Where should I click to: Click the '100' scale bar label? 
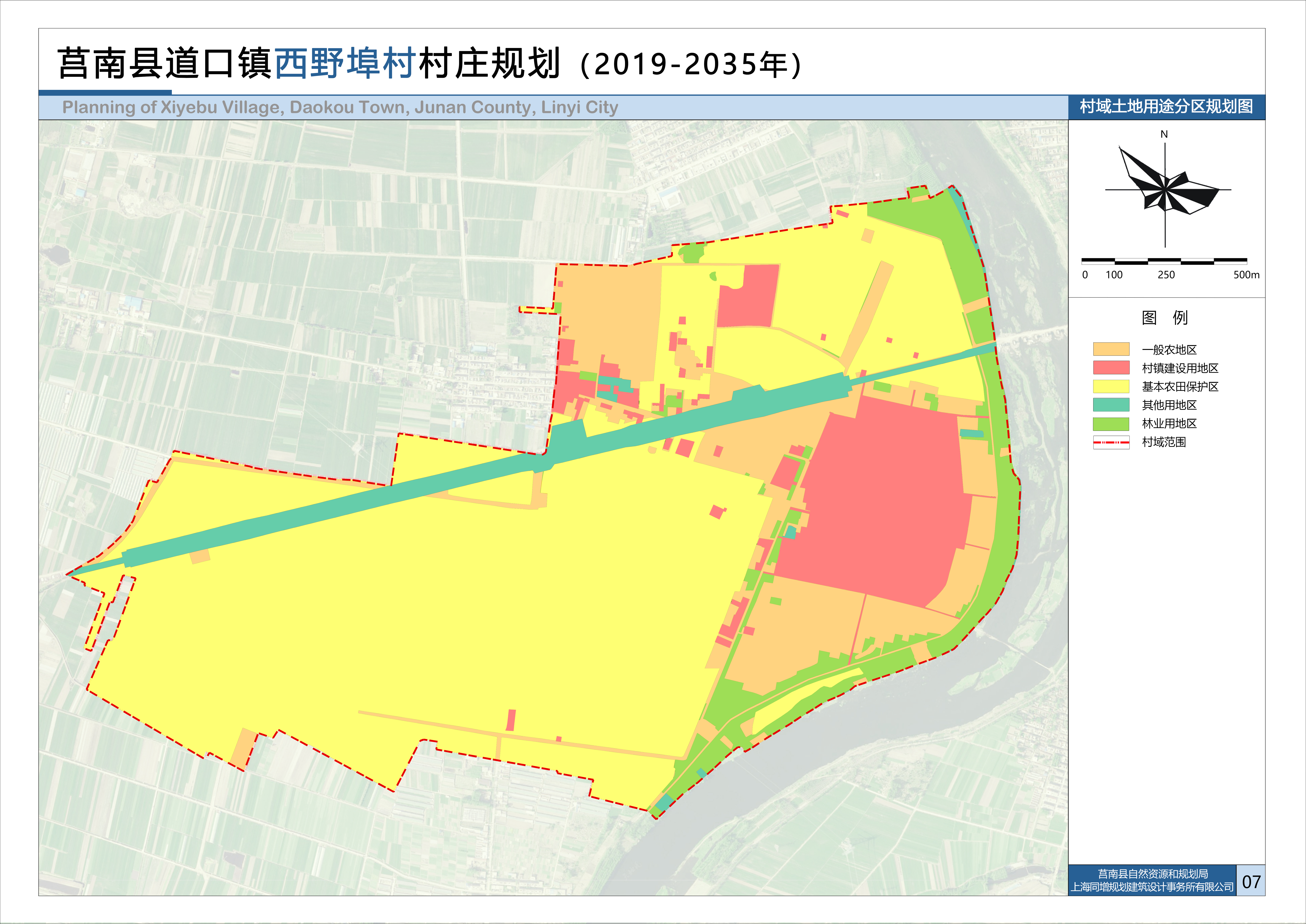(1114, 275)
